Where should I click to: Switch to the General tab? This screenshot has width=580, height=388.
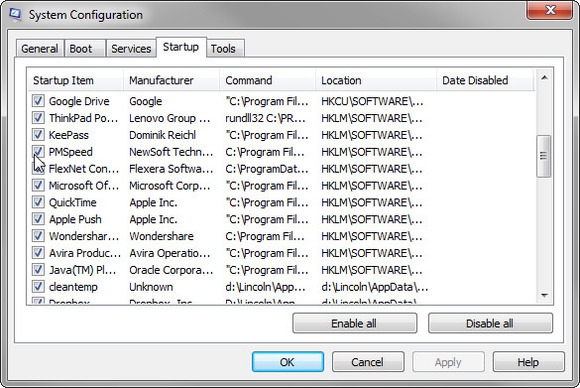tap(40, 48)
